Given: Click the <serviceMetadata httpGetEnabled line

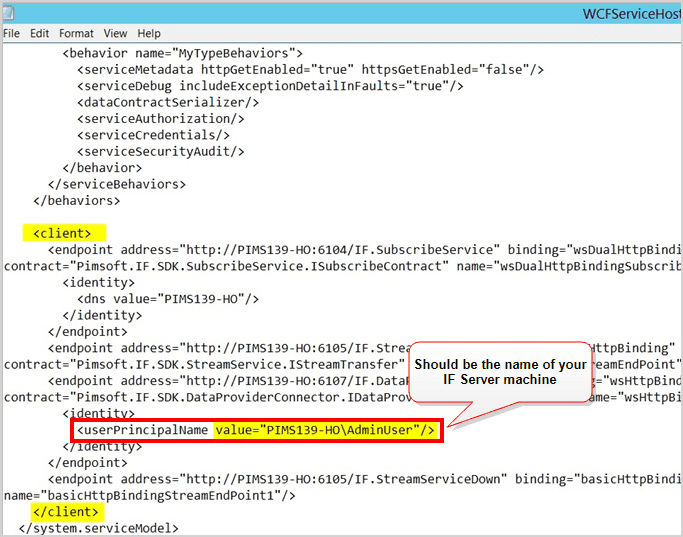Looking at the screenshot, I should point(311,70).
